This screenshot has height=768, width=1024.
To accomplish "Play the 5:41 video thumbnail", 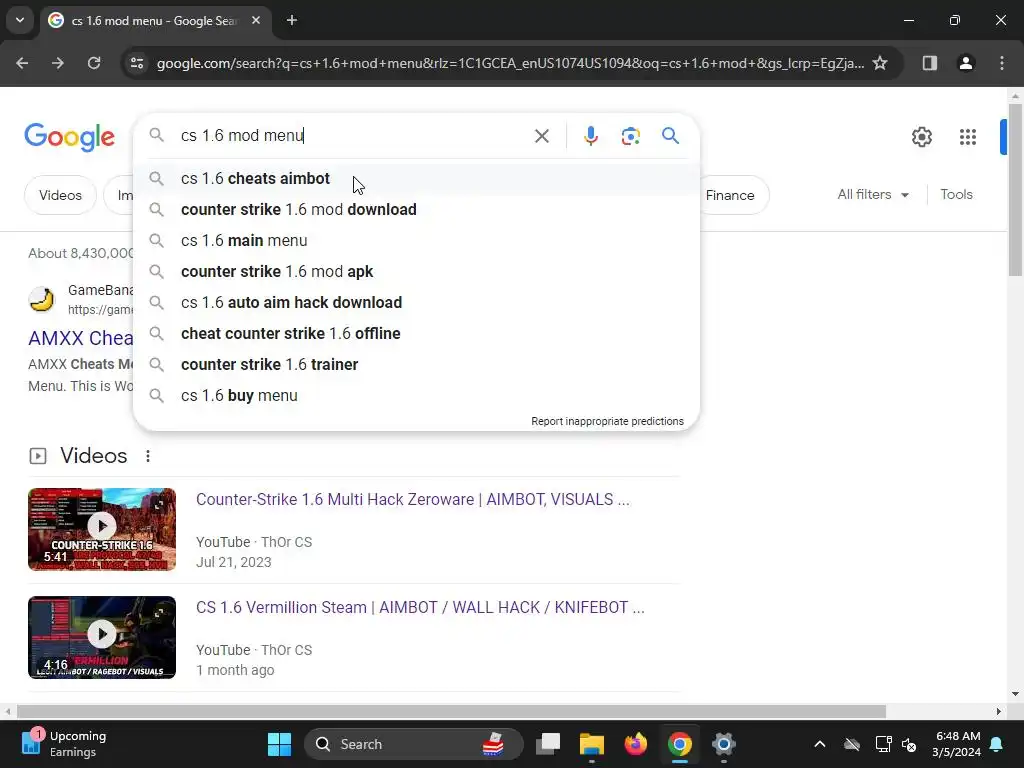I will pos(102,530).
